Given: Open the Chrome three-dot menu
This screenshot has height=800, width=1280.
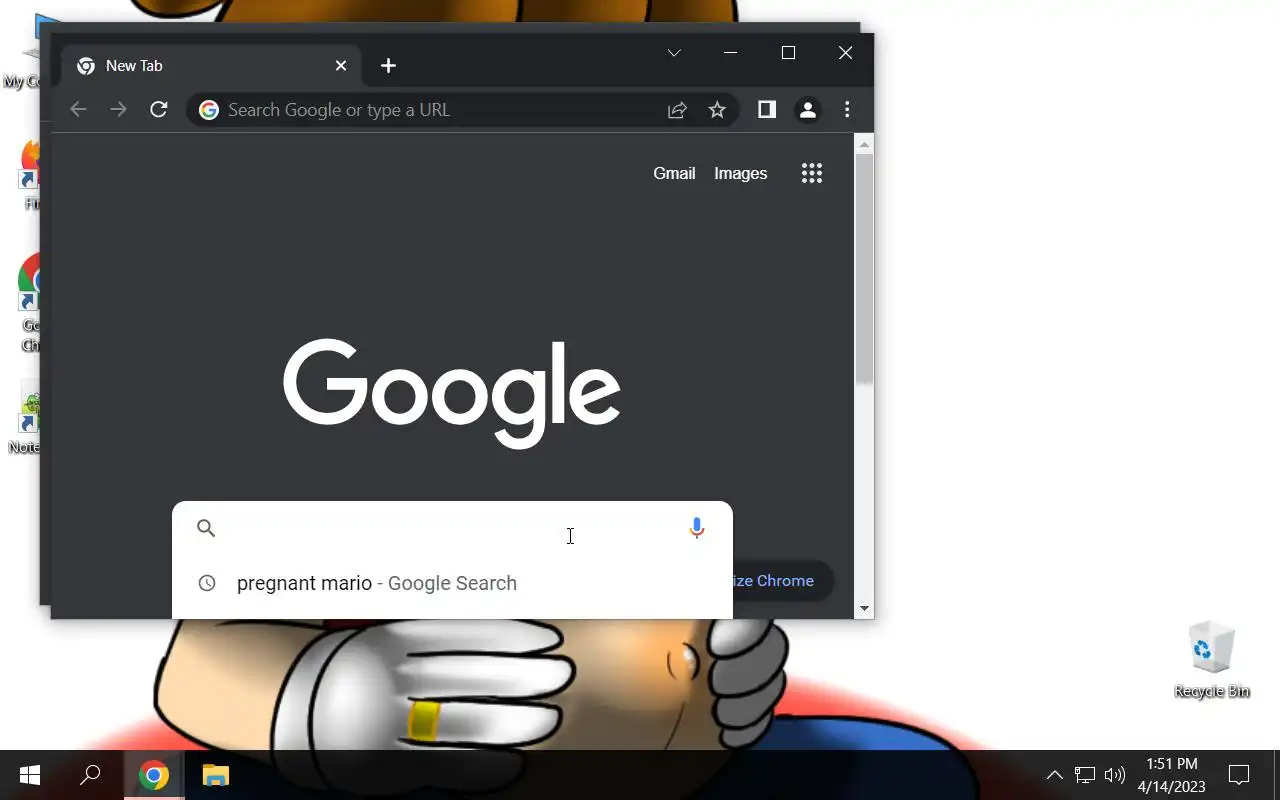Looking at the screenshot, I should click(x=847, y=110).
